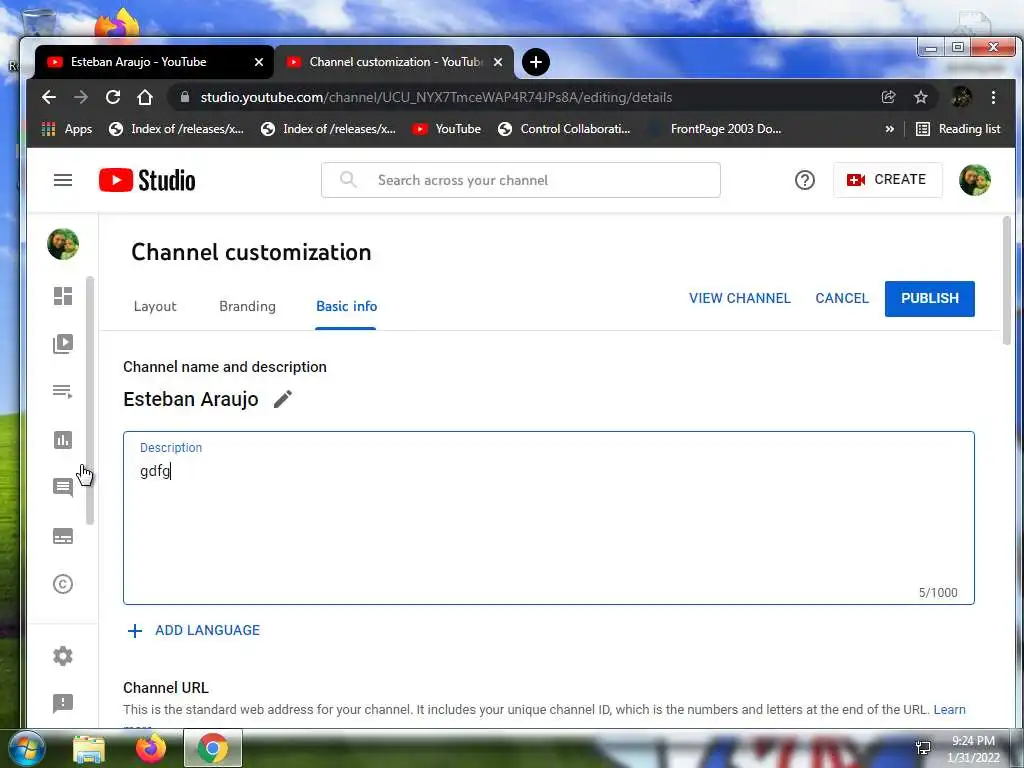This screenshot has width=1024, height=768.
Task: Open the Dashboard icon in Studio sidebar
Action: (63, 296)
